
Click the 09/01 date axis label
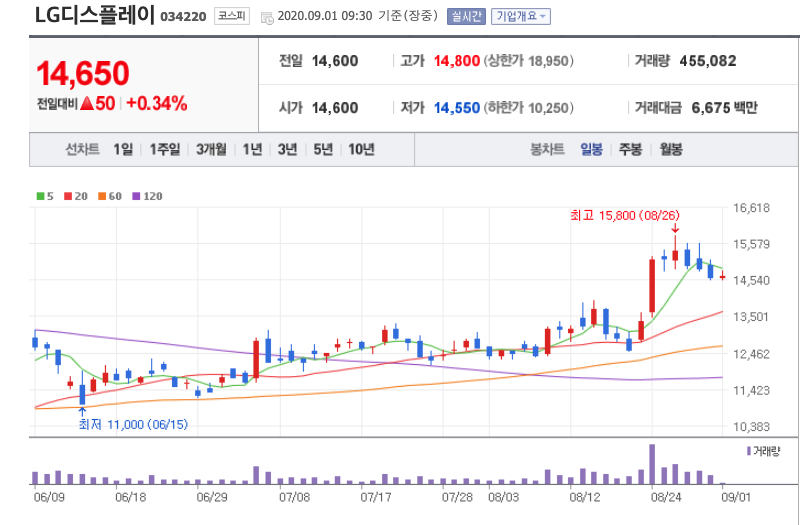737,497
